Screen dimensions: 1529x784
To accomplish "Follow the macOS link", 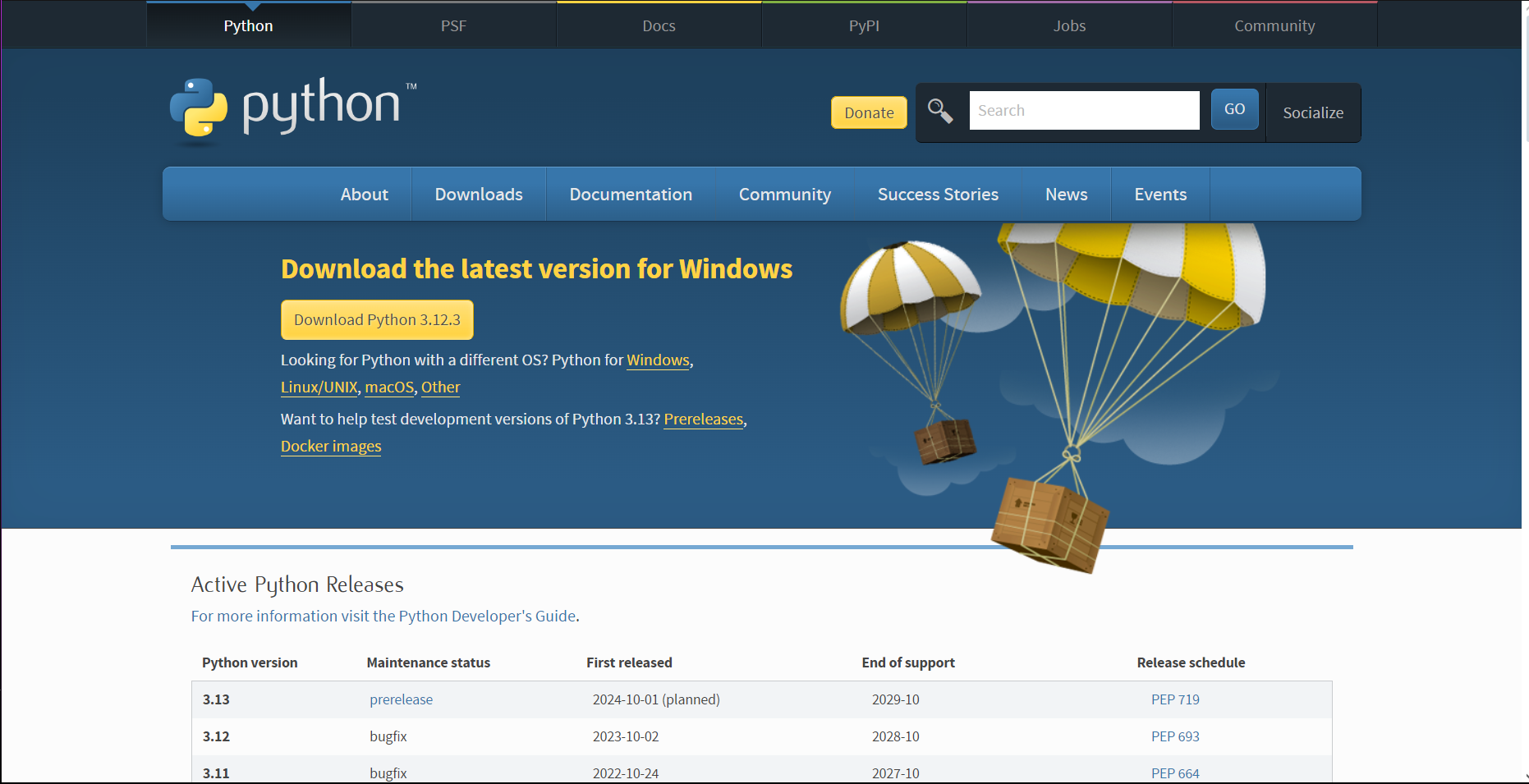I will (389, 387).
